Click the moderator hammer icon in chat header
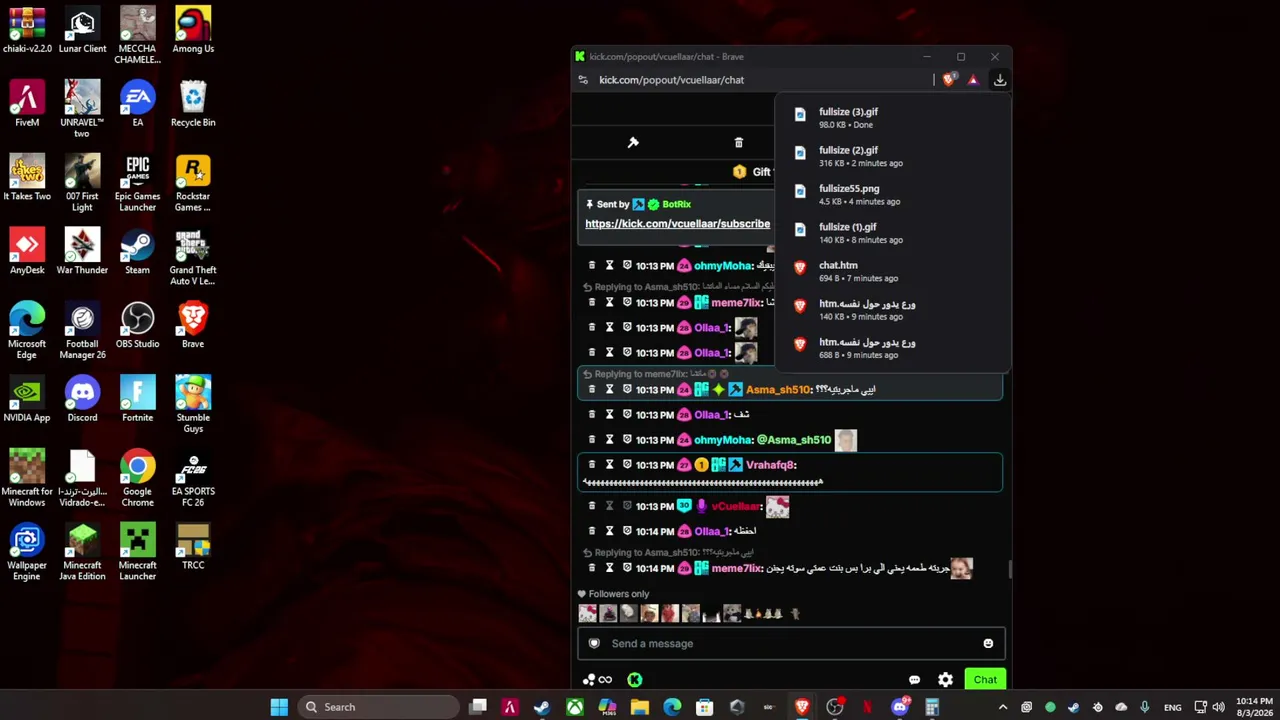This screenshot has height=720, width=1280. click(x=633, y=143)
